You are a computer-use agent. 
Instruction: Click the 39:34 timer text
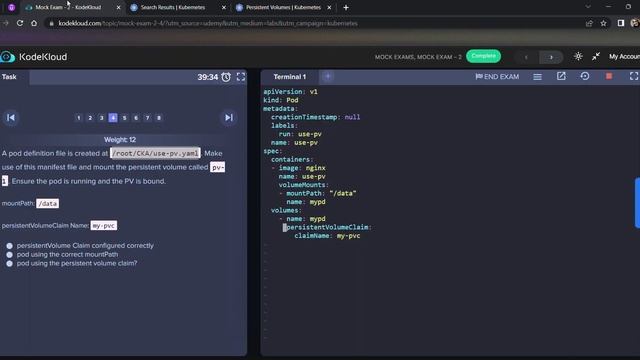coord(208,77)
